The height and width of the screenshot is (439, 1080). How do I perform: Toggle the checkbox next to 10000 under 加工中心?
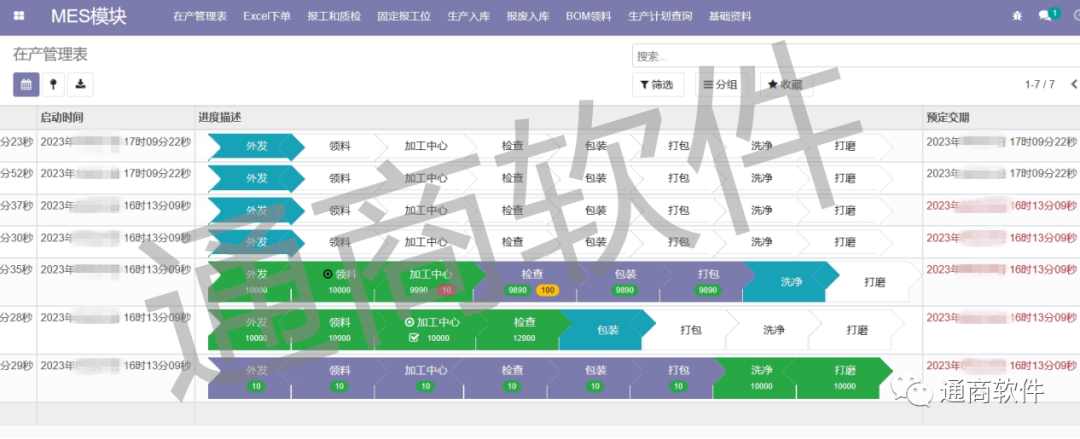414,338
